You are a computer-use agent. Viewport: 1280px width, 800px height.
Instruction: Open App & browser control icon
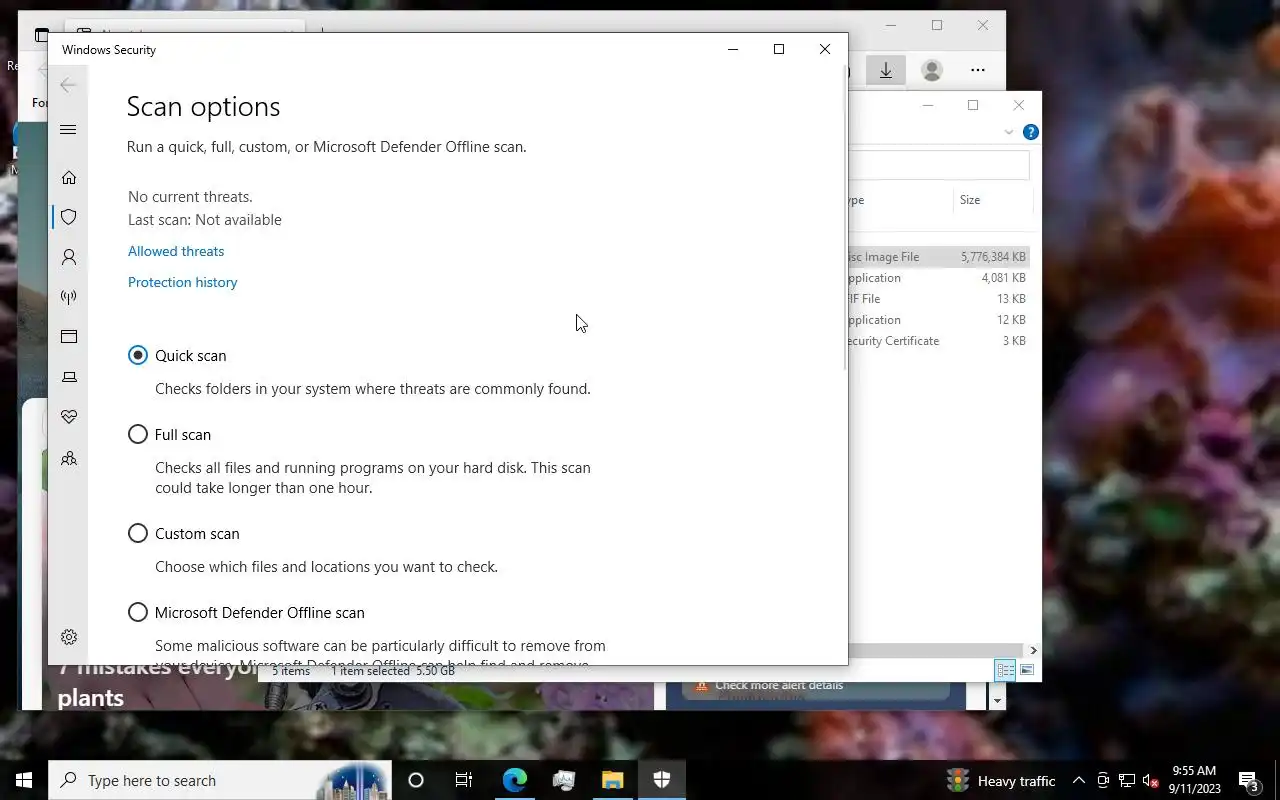[69, 337]
